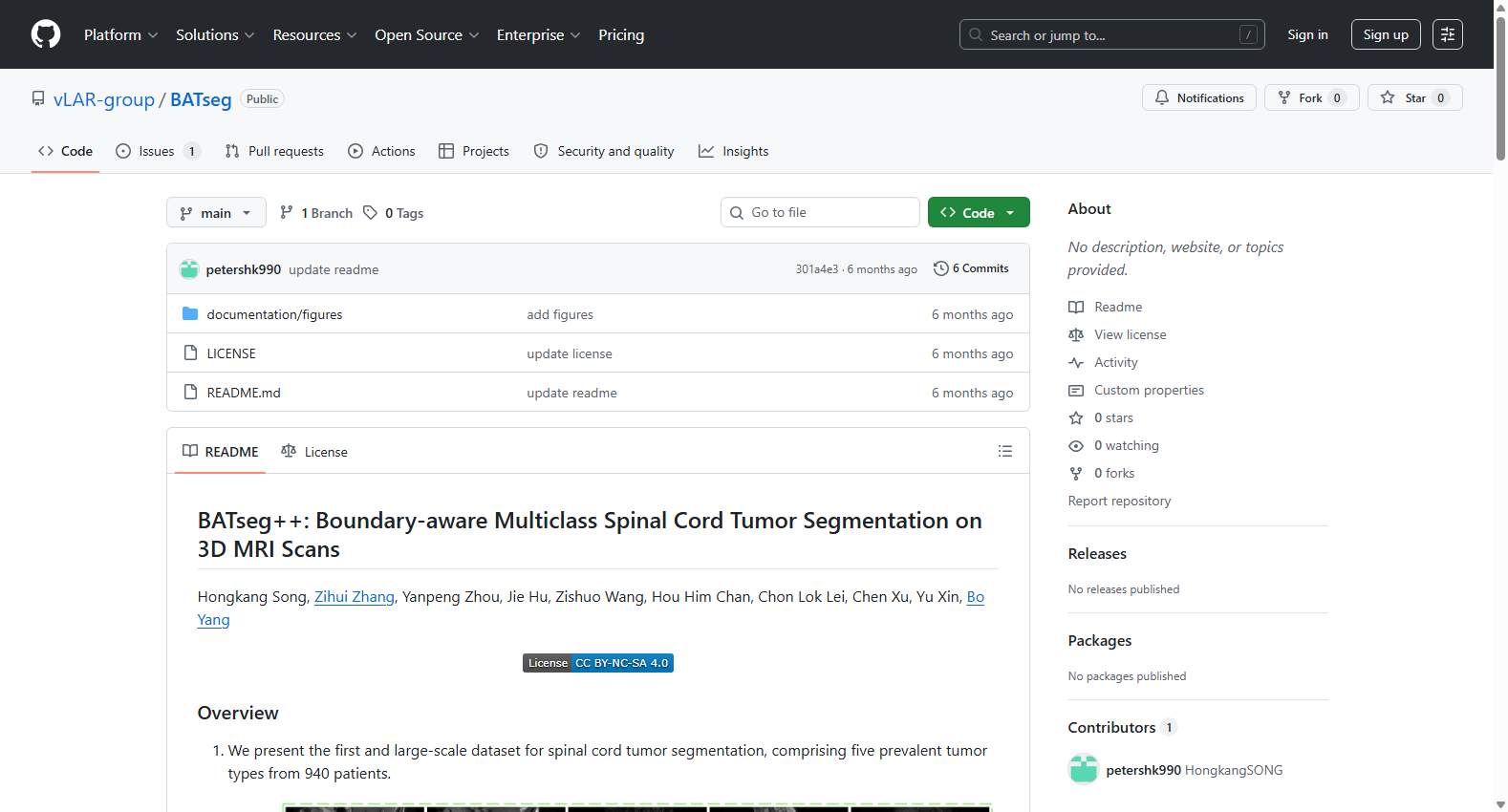The image size is (1508, 812).
Task: Fork the repository
Action: 1311,97
